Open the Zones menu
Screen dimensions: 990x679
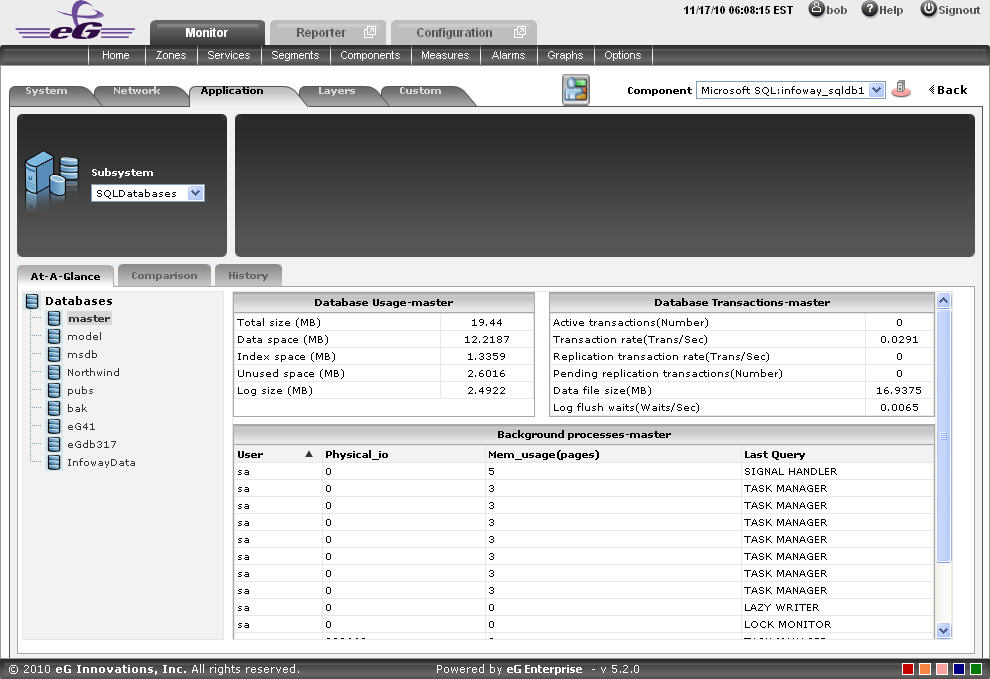tap(171, 56)
